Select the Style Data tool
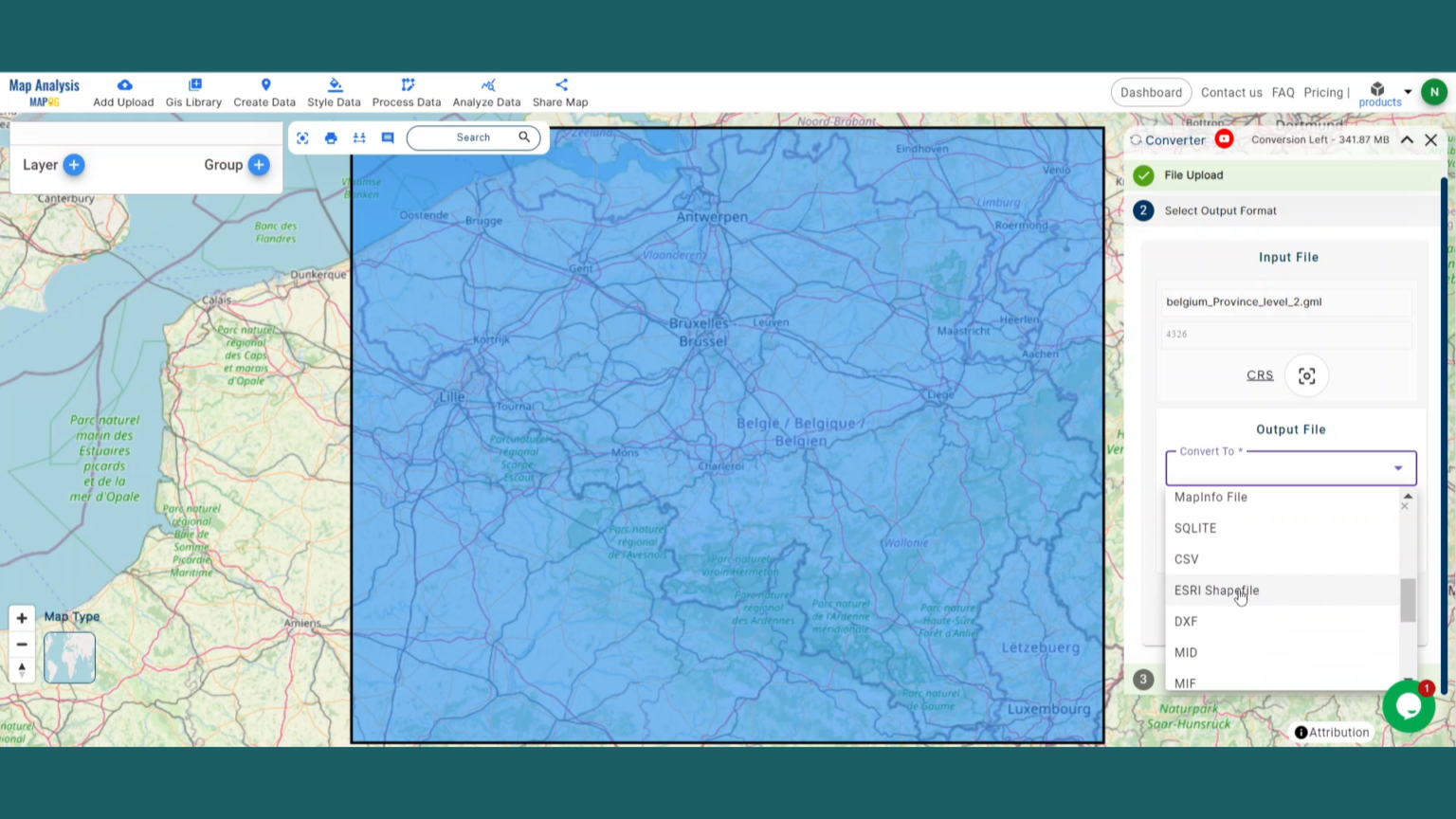Image resolution: width=1456 pixels, height=819 pixels. pos(334,92)
